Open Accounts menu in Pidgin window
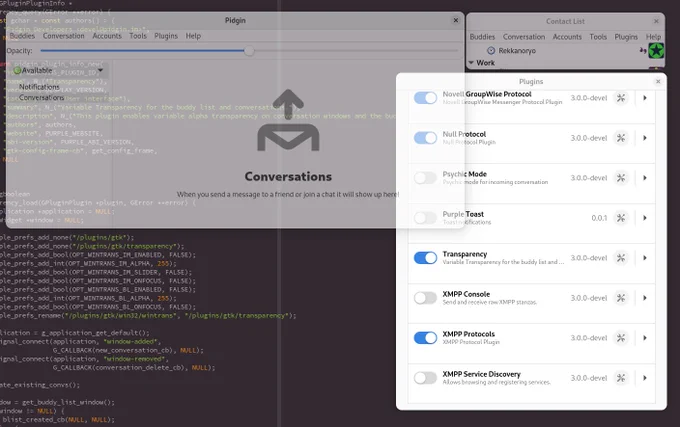680x427 pixels. pos(107,36)
